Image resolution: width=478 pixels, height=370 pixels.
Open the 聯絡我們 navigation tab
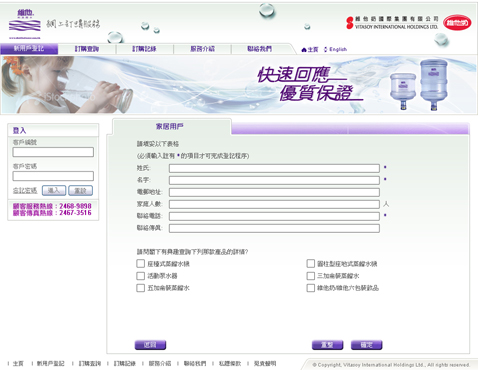point(260,49)
